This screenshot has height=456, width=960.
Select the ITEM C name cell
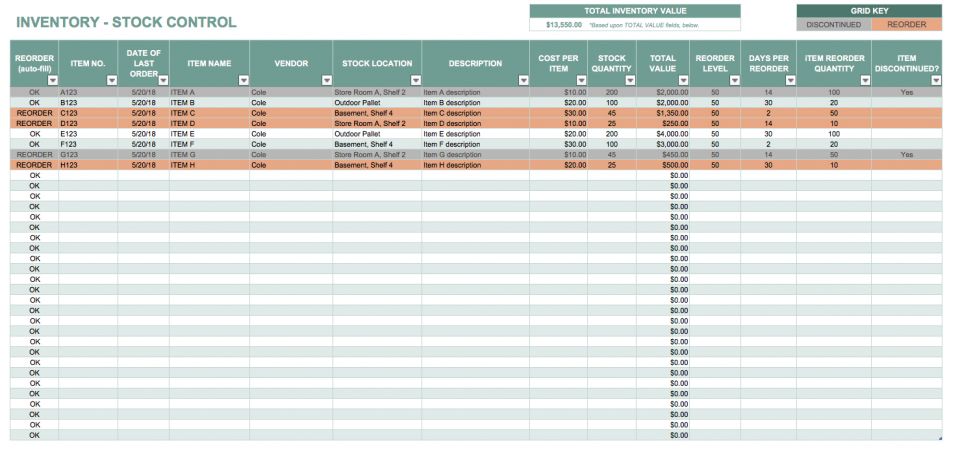[209, 113]
